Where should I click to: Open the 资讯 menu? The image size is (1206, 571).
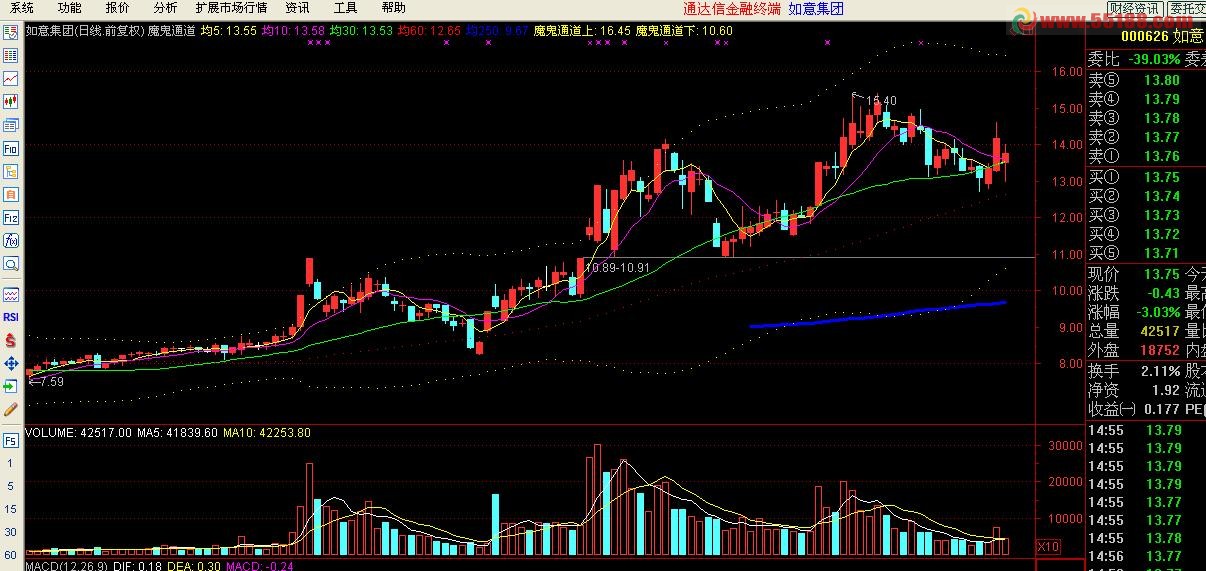click(x=297, y=7)
